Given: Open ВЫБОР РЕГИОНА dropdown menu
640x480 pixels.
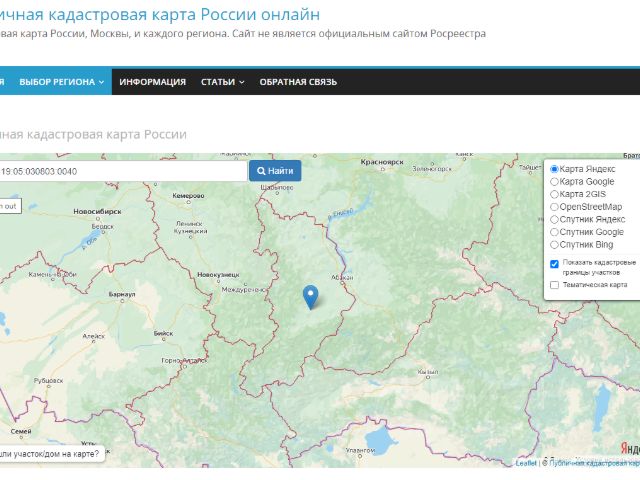Looking at the screenshot, I should [x=62, y=82].
